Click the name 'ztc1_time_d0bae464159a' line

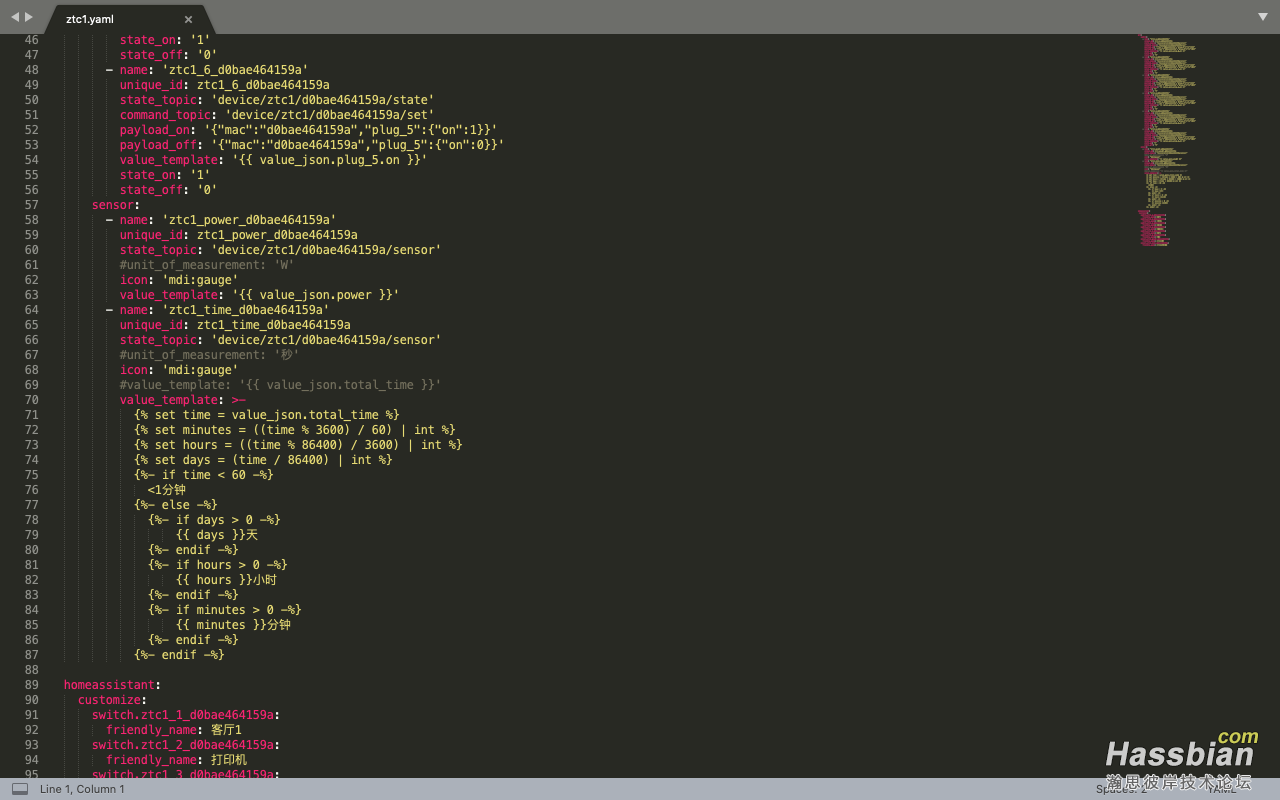tap(218, 310)
